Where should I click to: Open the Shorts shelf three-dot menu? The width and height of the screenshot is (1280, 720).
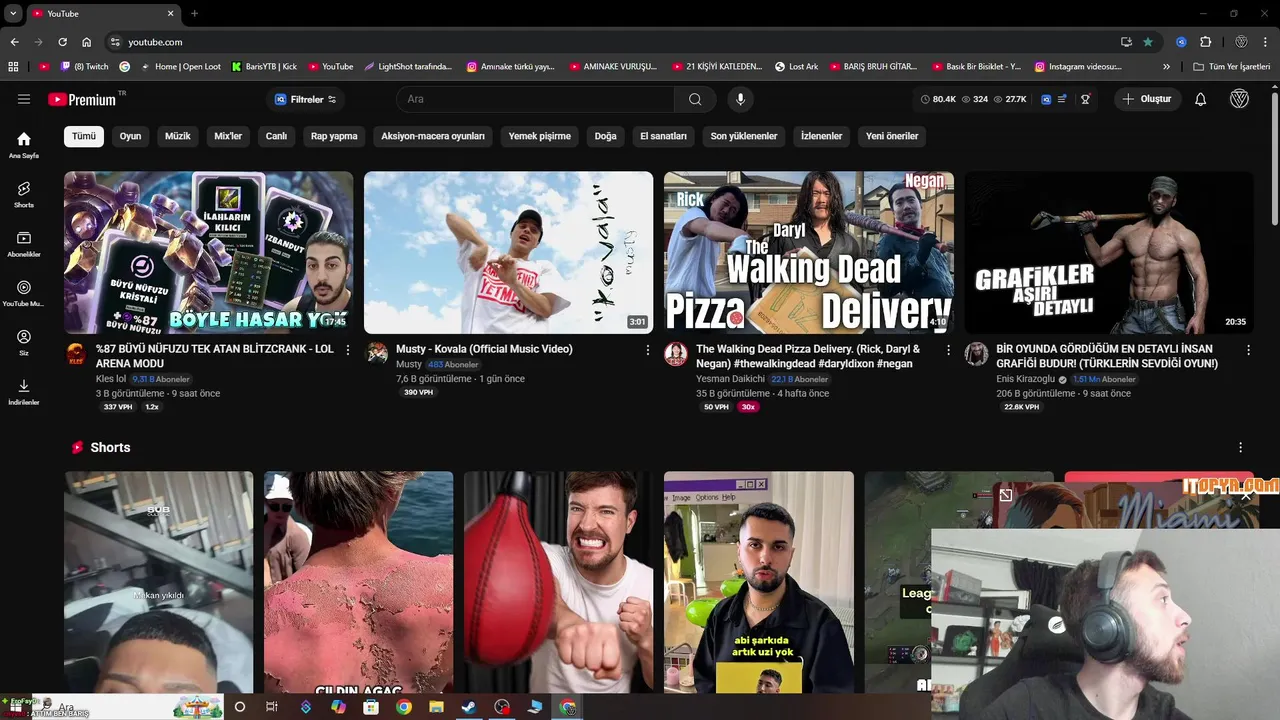(1241, 447)
